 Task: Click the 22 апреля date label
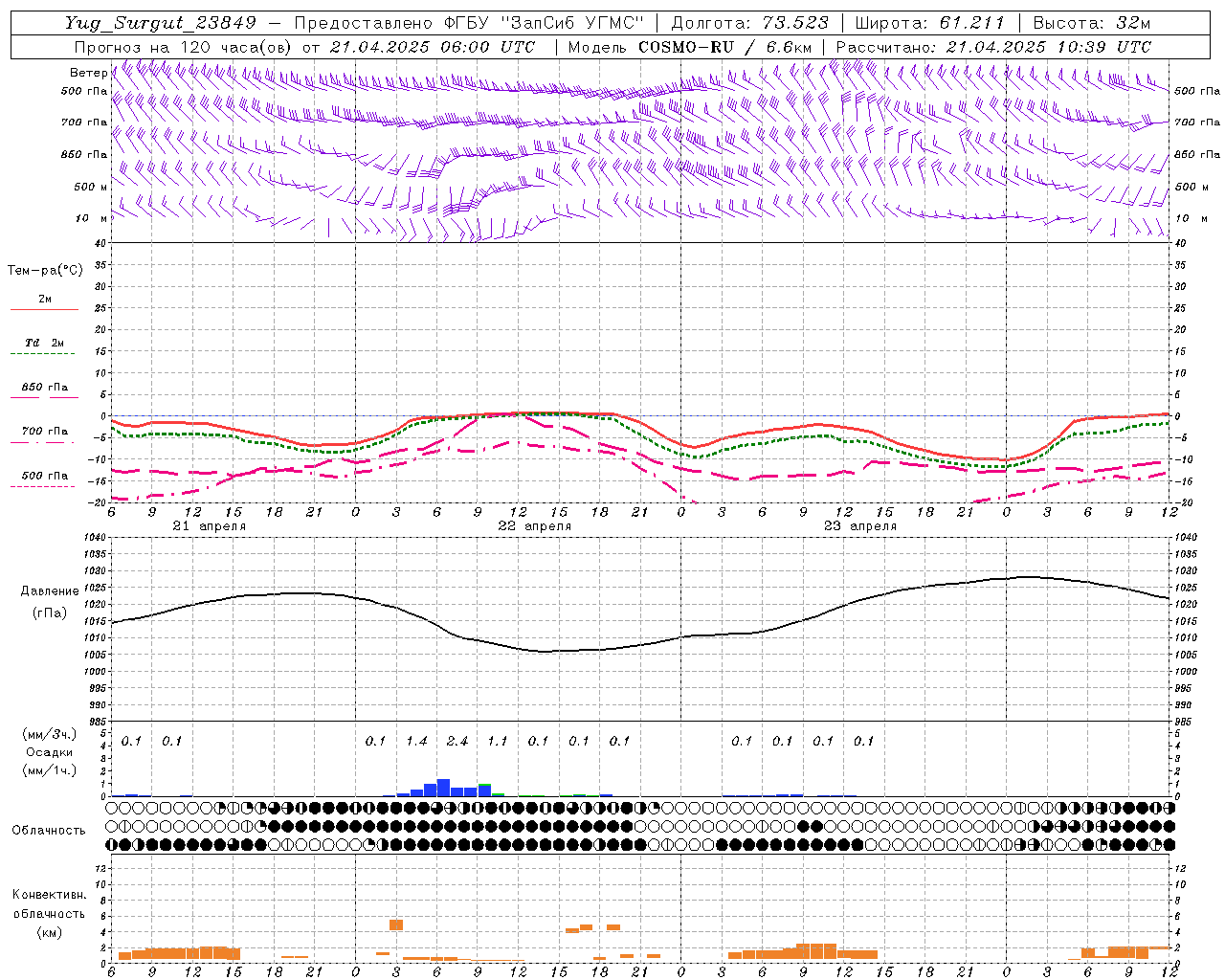[x=534, y=526]
